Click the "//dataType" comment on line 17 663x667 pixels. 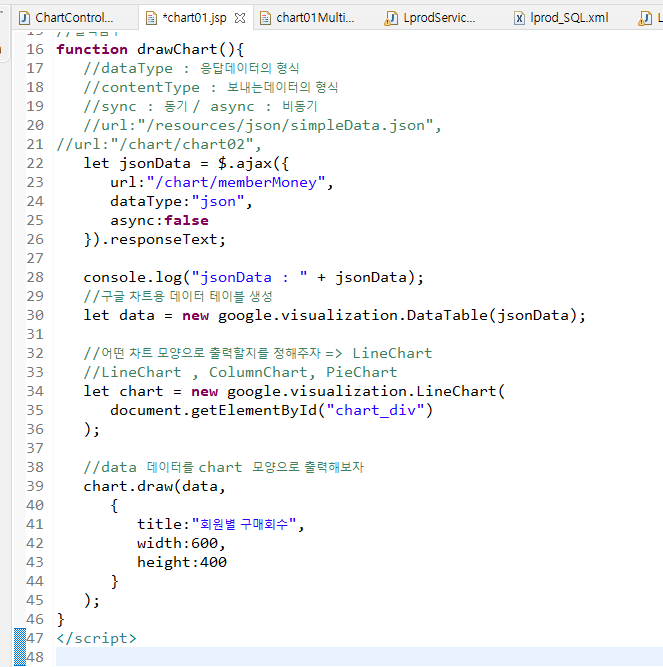[x=128, y=68]
